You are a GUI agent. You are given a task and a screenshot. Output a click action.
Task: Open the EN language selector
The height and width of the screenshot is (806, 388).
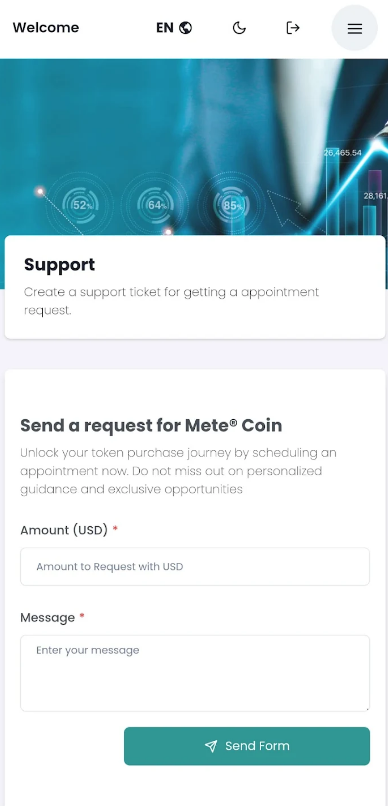click(x=174, y=28)
